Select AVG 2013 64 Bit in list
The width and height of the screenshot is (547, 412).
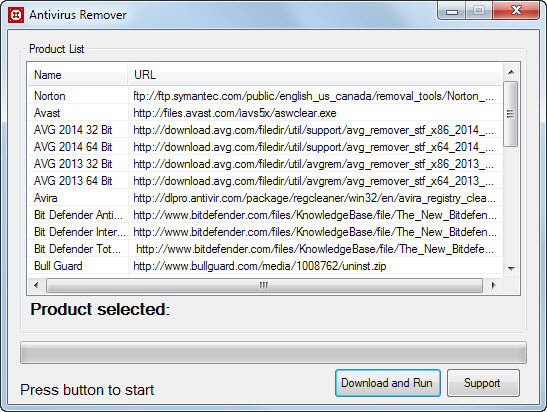pos(265,181)
